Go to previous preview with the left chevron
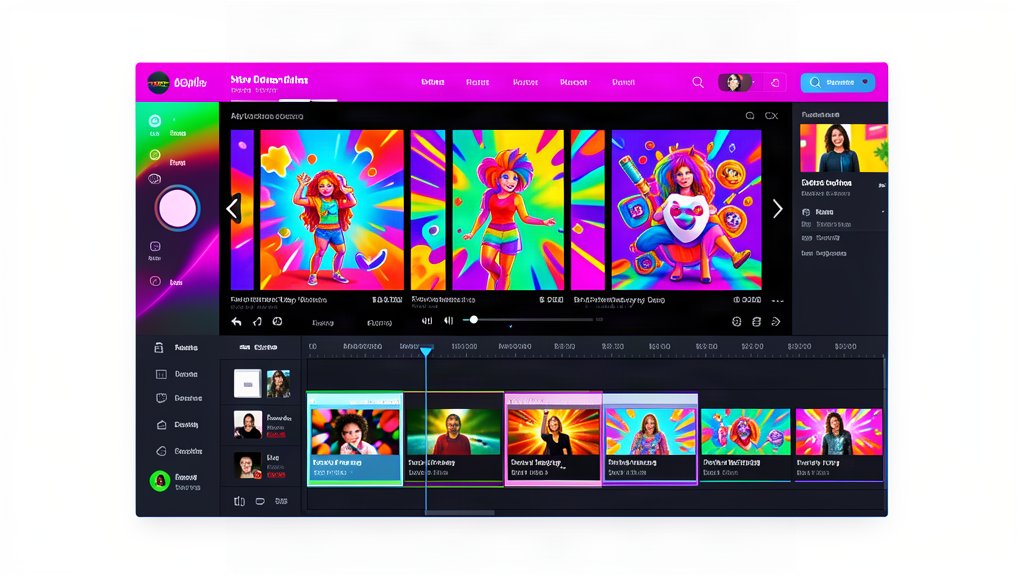The height and width of the screenshot is (576, 1024). click(232, 209)
